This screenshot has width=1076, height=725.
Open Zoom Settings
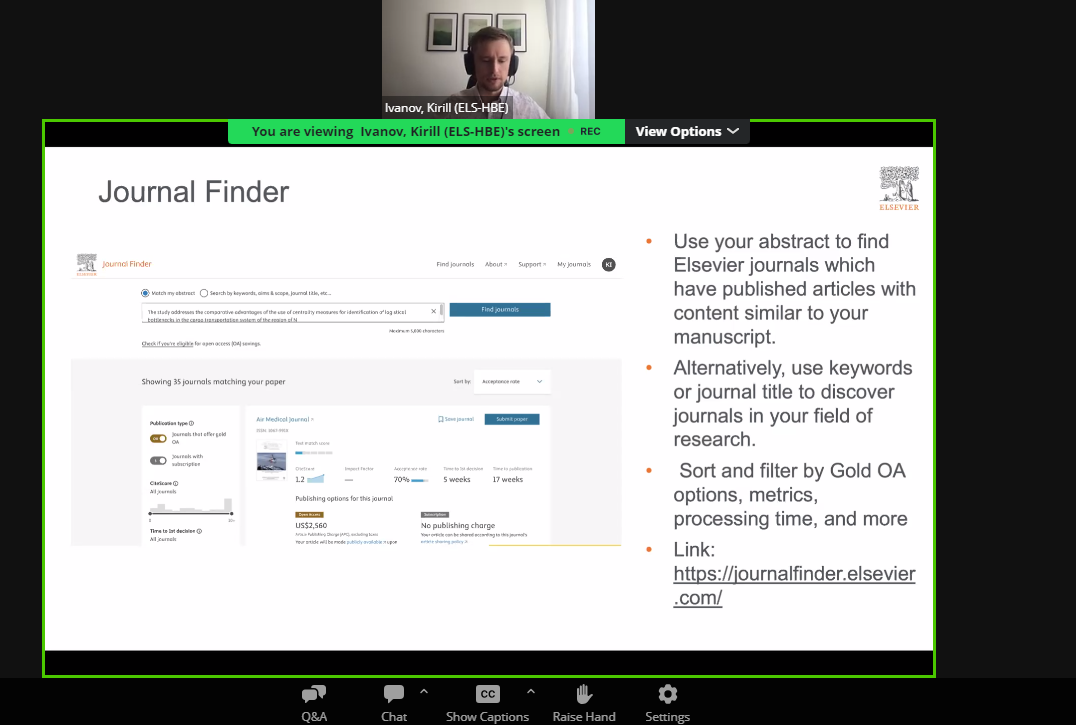point(667,703)
